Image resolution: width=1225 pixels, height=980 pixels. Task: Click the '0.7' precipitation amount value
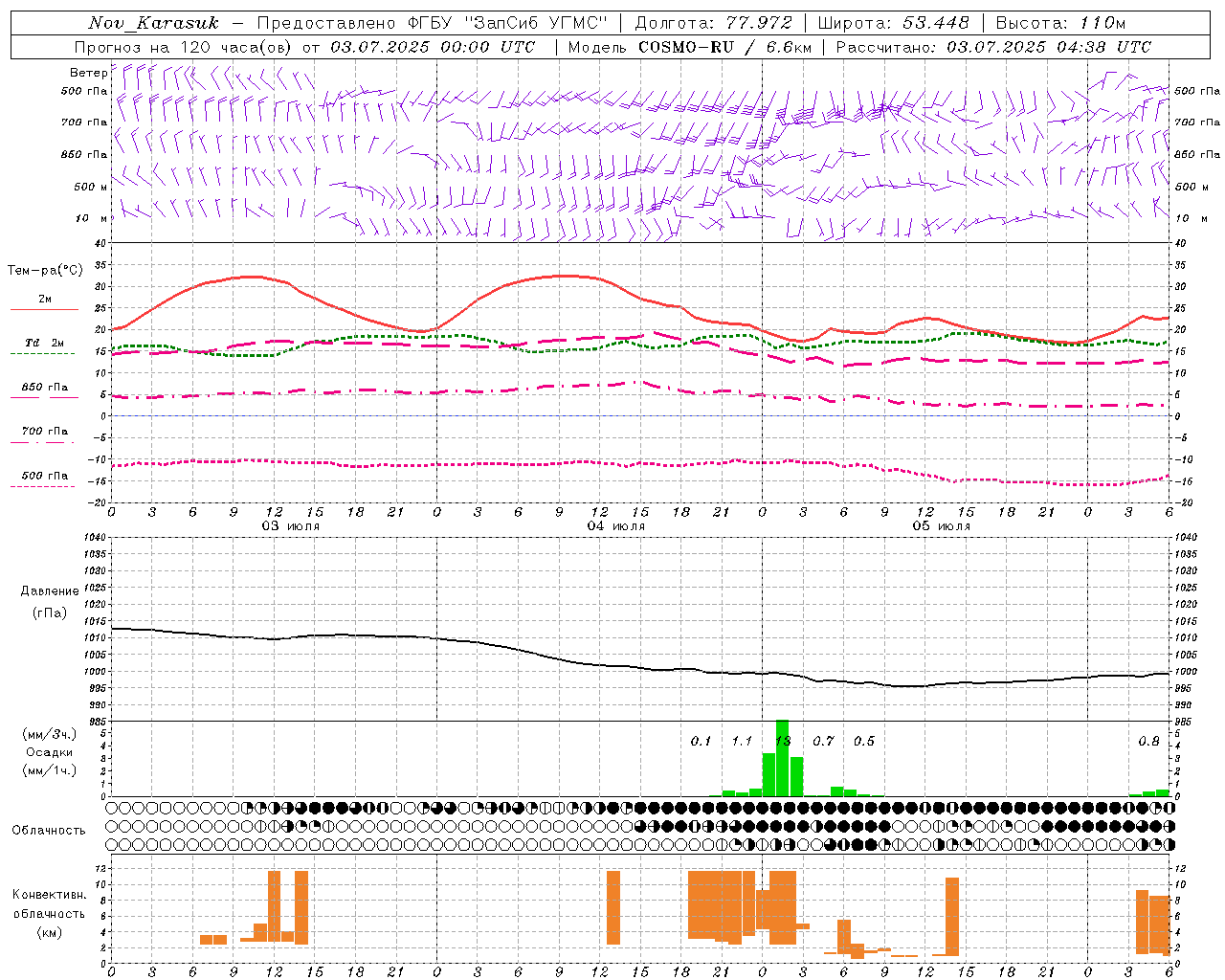(823, 742)
